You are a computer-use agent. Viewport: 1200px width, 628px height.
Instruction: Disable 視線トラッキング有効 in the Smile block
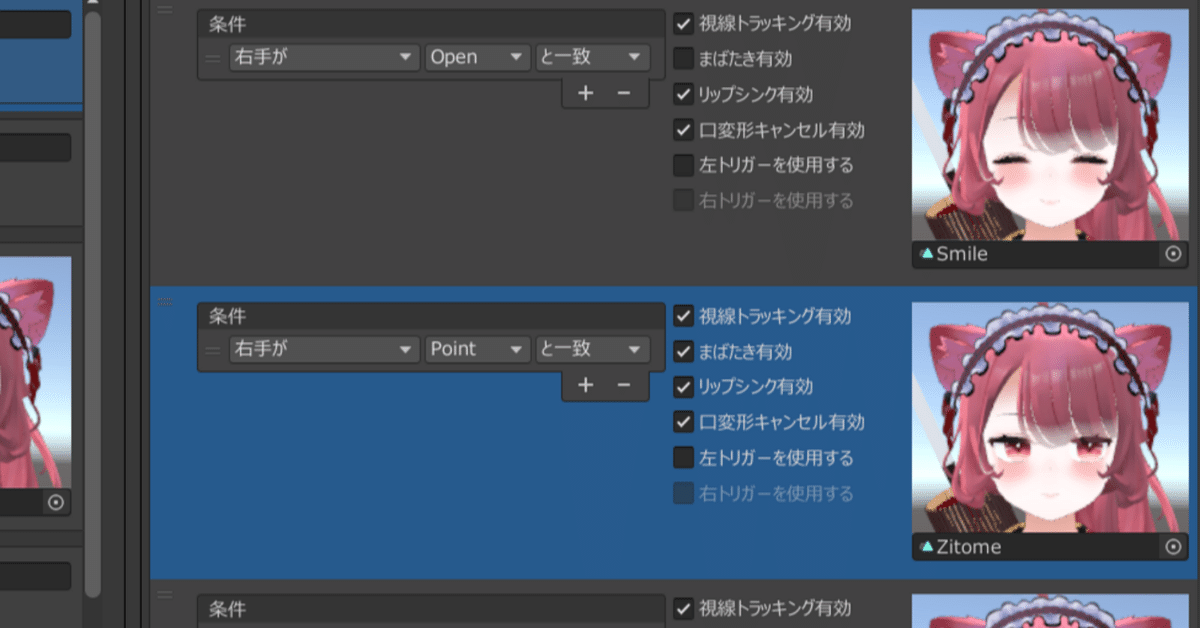pyautogui.click(x=684, y=23)
